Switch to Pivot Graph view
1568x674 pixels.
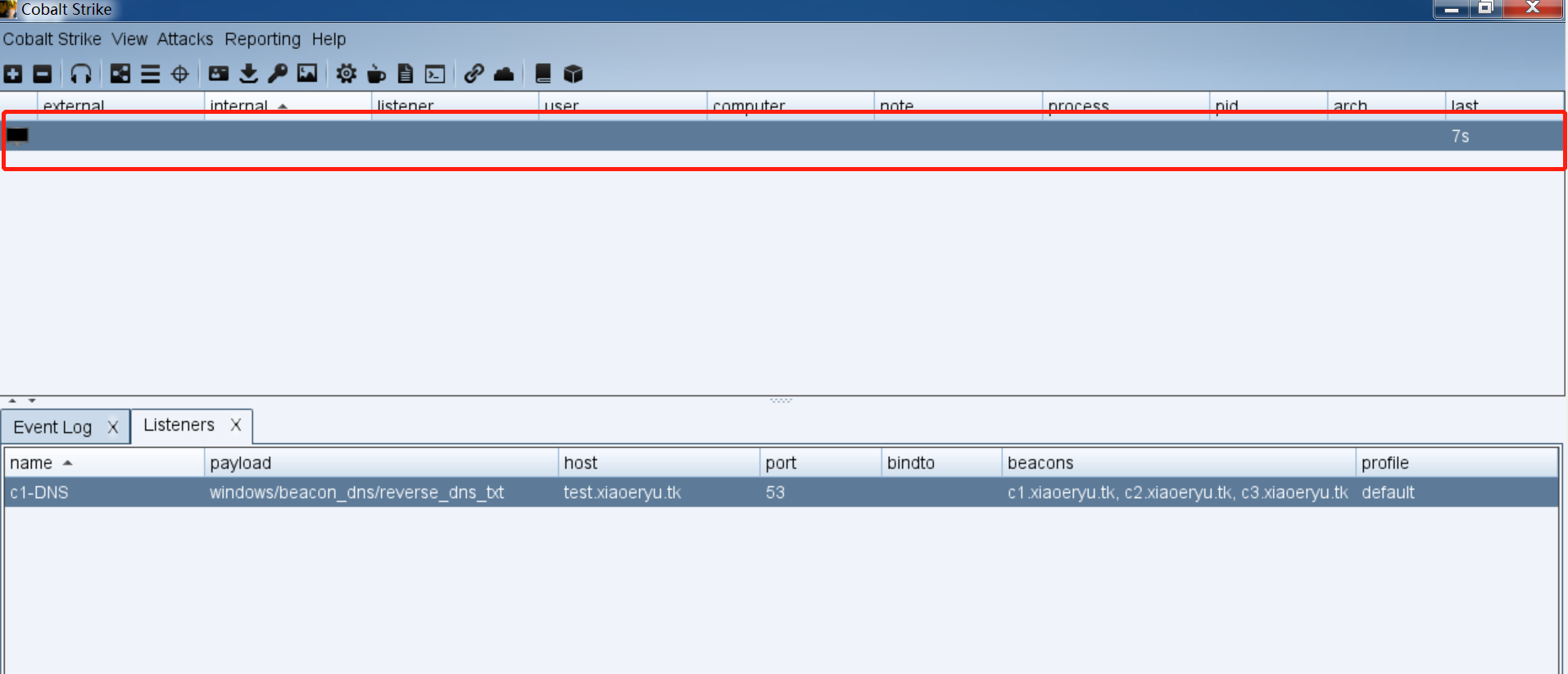coord(120,75)
